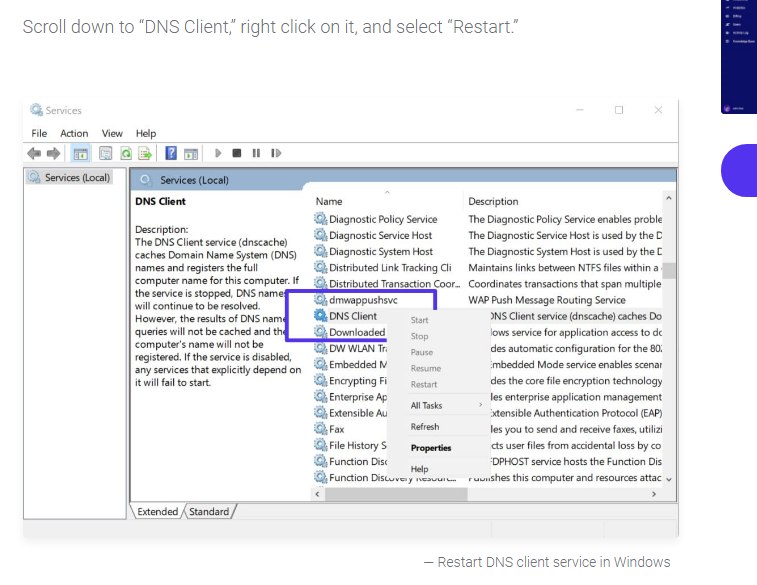The height and width of the screenshot is (585, 757).
Task: Select gear icon of dmwappushsvc row
Action: tap(321, 299)
